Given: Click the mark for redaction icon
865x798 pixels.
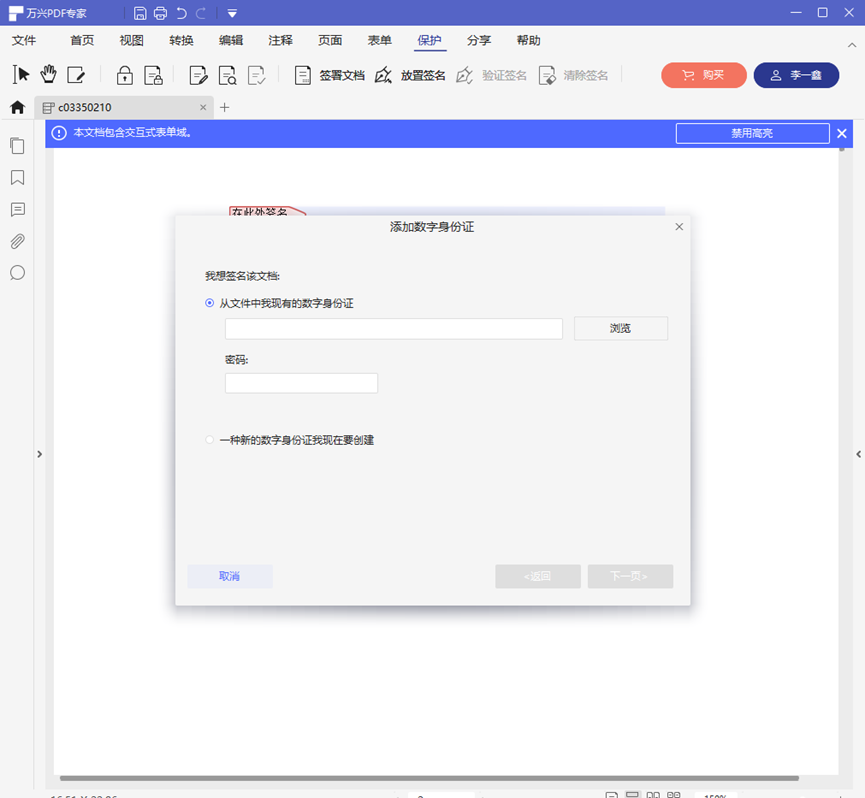Looking at the screenshot, I should [x=199, y=75].
